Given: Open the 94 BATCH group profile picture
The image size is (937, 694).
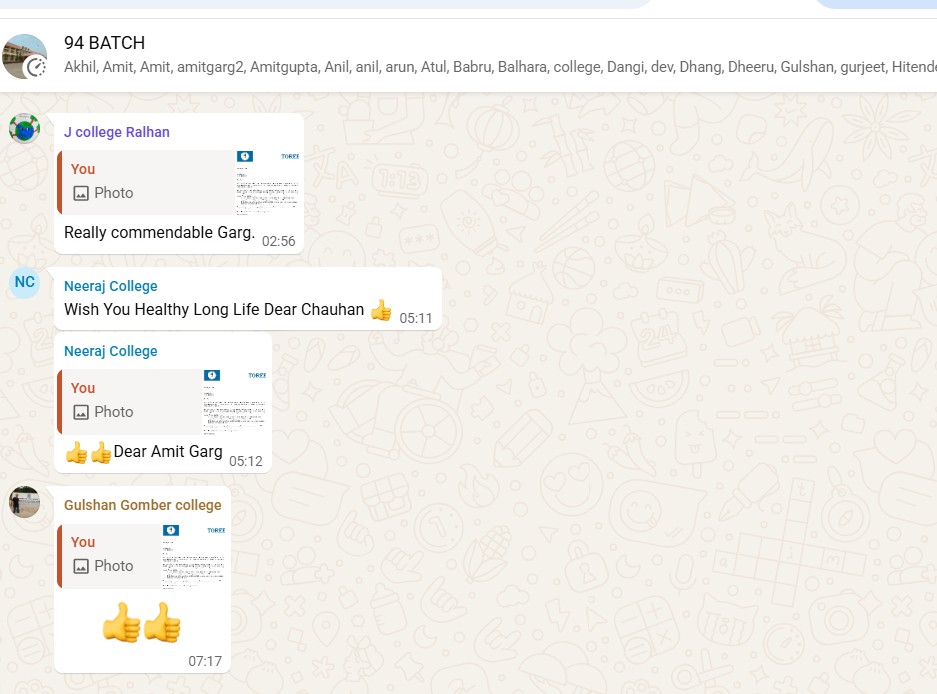Looking at the screenshot, I should pos(25,56).
